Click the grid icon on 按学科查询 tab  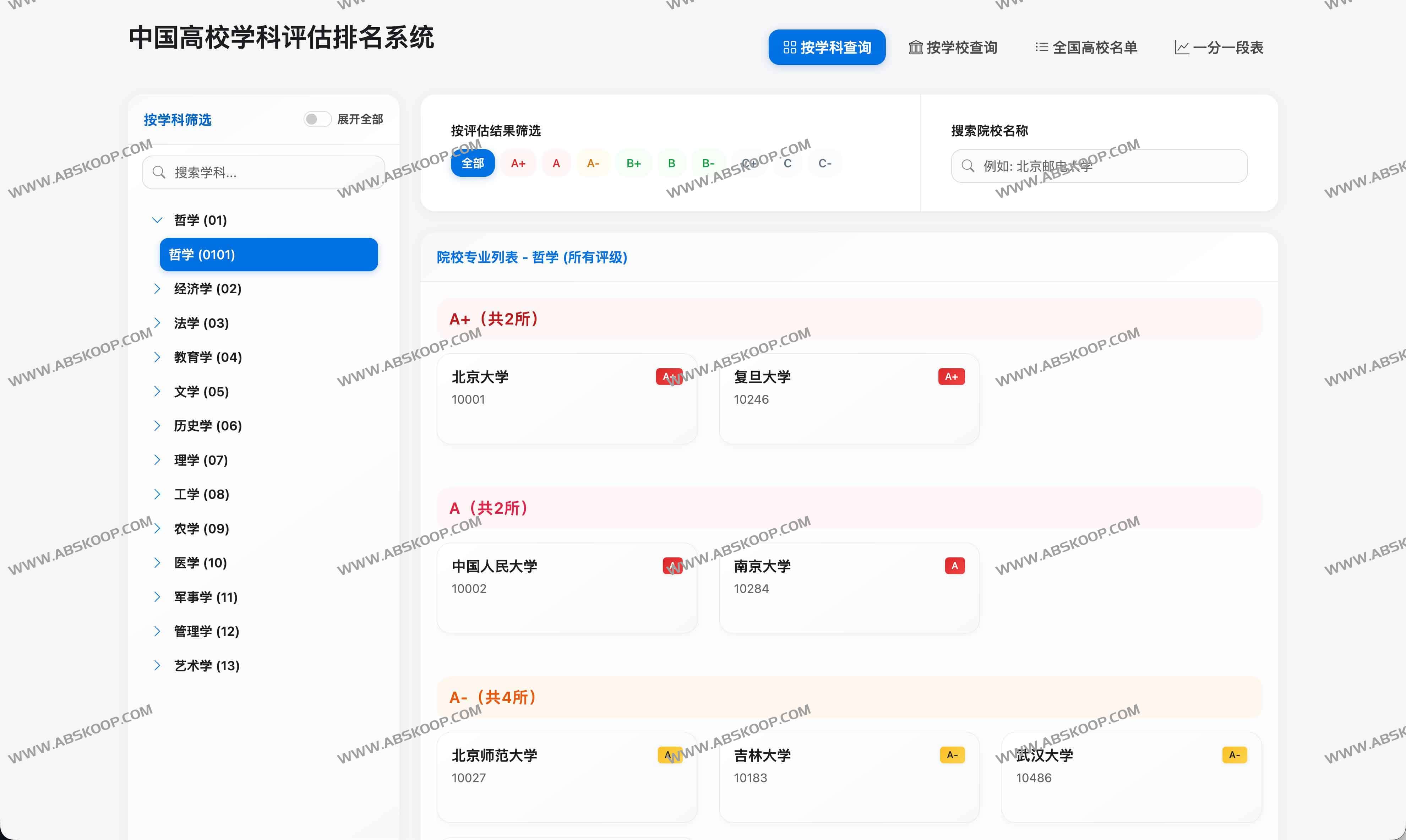[790, 48]
